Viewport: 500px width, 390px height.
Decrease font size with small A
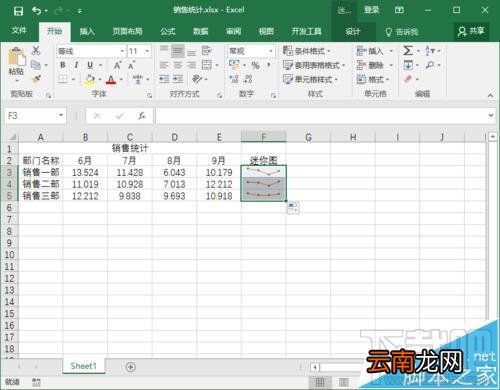[132, 65]
